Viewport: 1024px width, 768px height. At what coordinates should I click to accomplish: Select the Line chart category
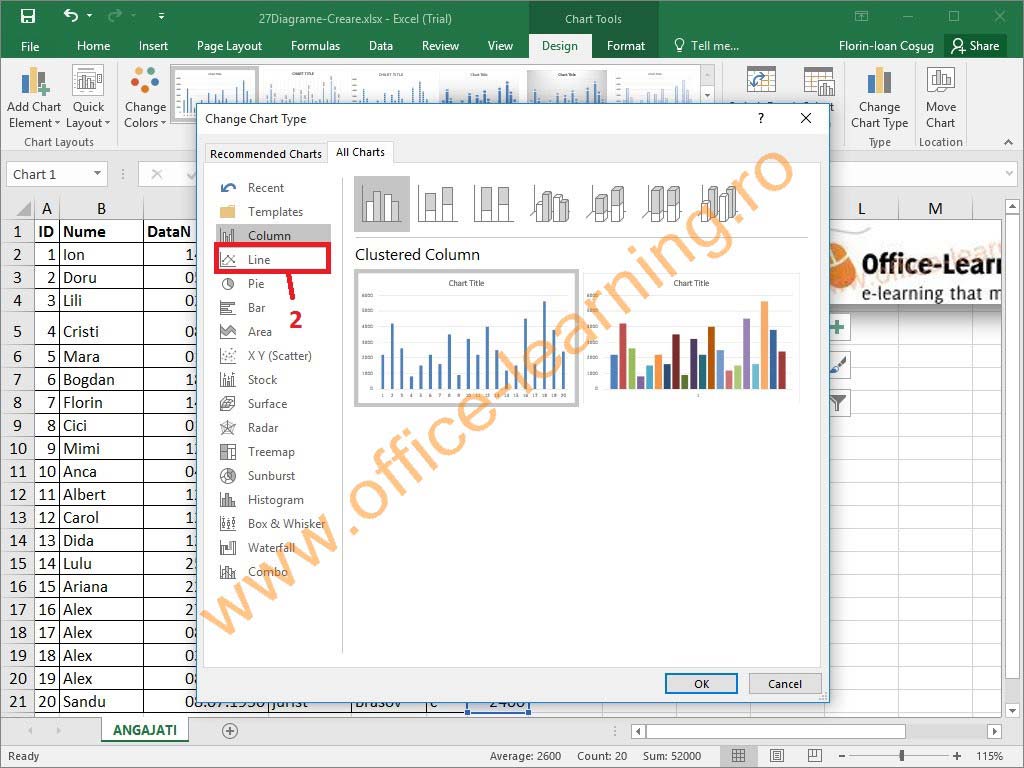[273, 260]
